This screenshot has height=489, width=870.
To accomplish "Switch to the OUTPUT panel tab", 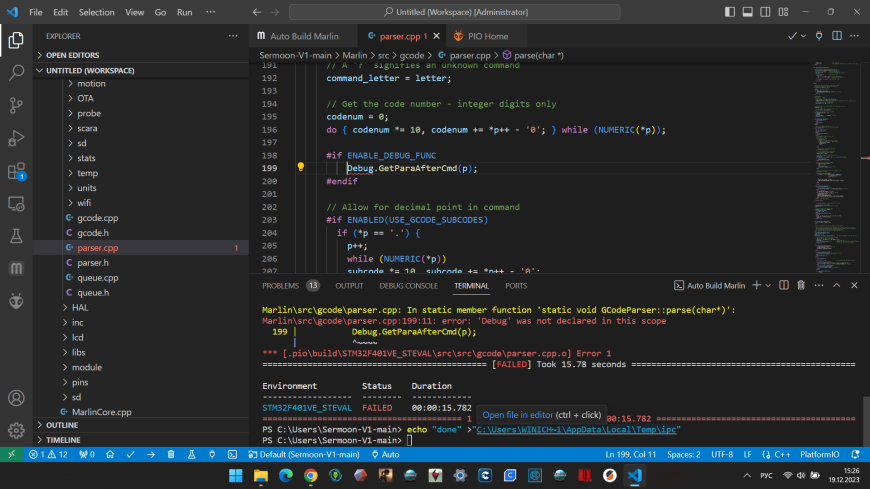I will pyautogui.click(x=349, y=285).
